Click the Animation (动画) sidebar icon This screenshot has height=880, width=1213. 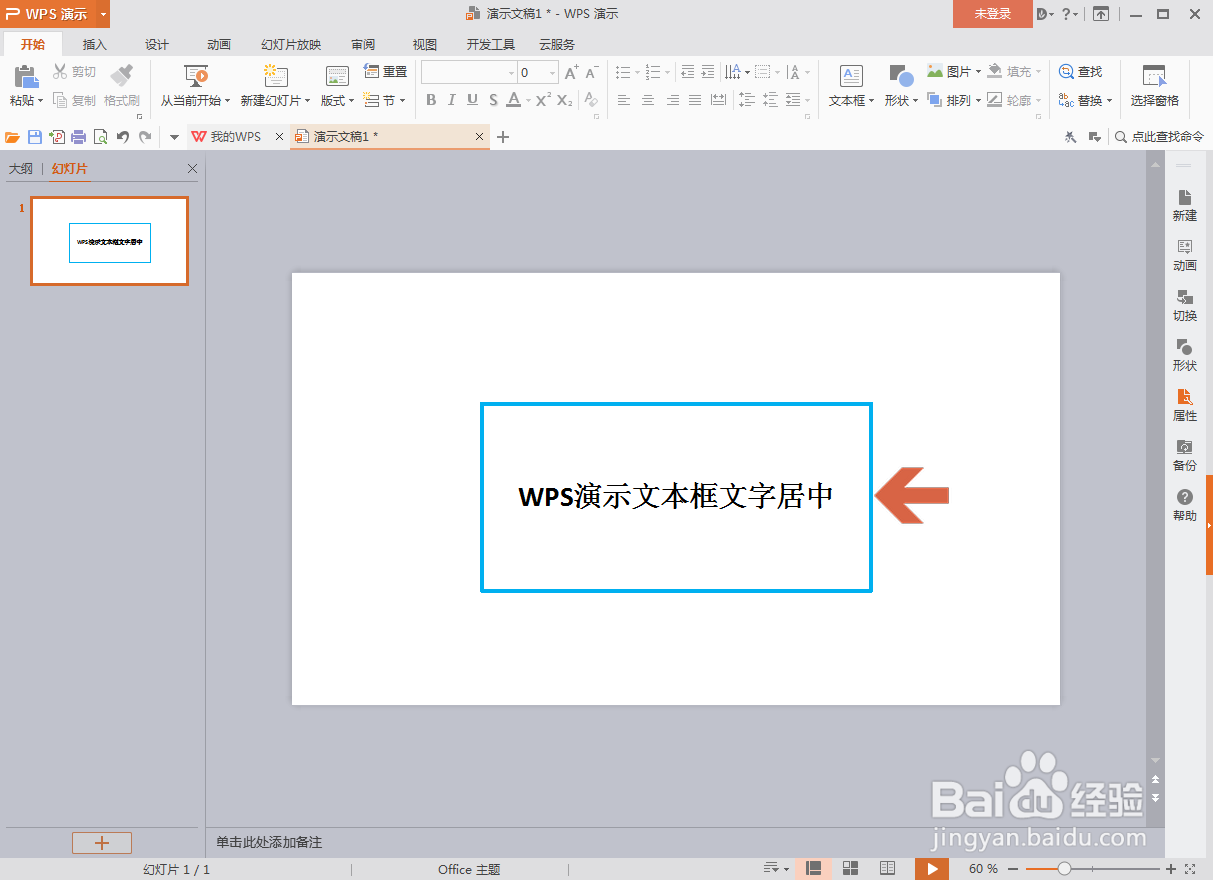pos(1185,256)
